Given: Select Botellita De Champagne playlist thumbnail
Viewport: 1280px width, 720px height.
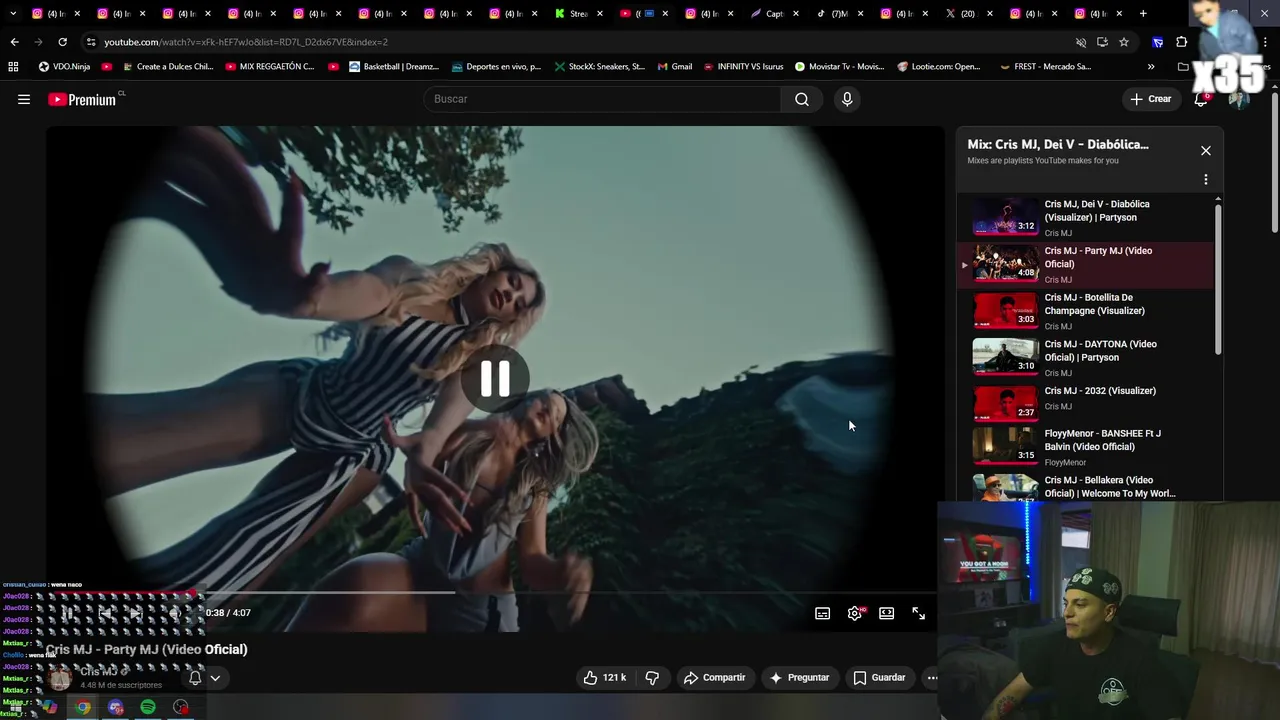Looking at the screenshot, I should click(1005, 311).
